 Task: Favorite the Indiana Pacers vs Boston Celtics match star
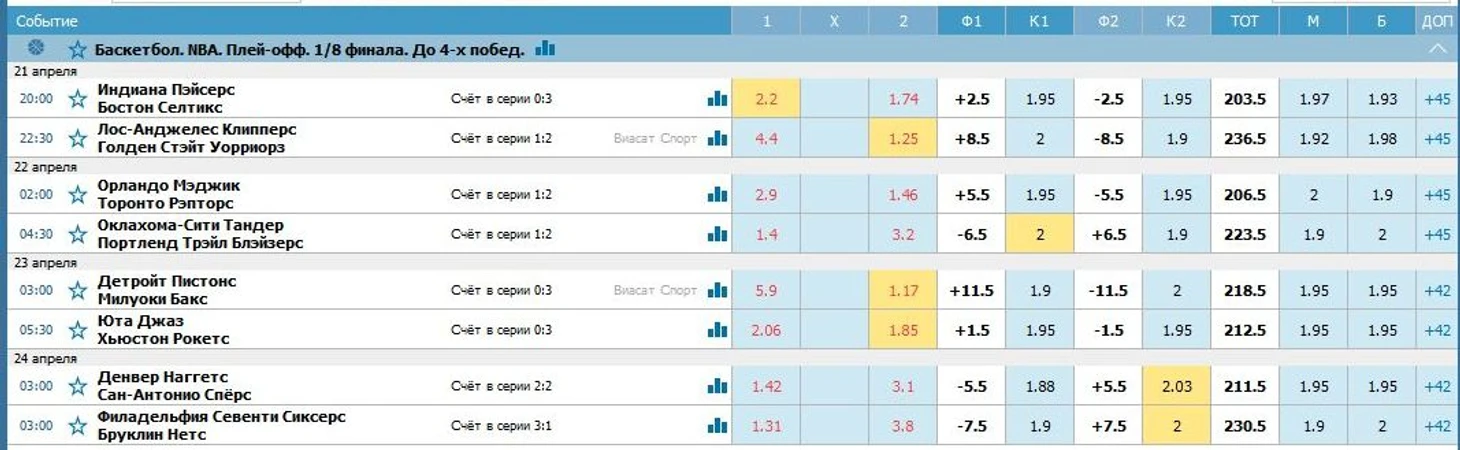point(77,99)
